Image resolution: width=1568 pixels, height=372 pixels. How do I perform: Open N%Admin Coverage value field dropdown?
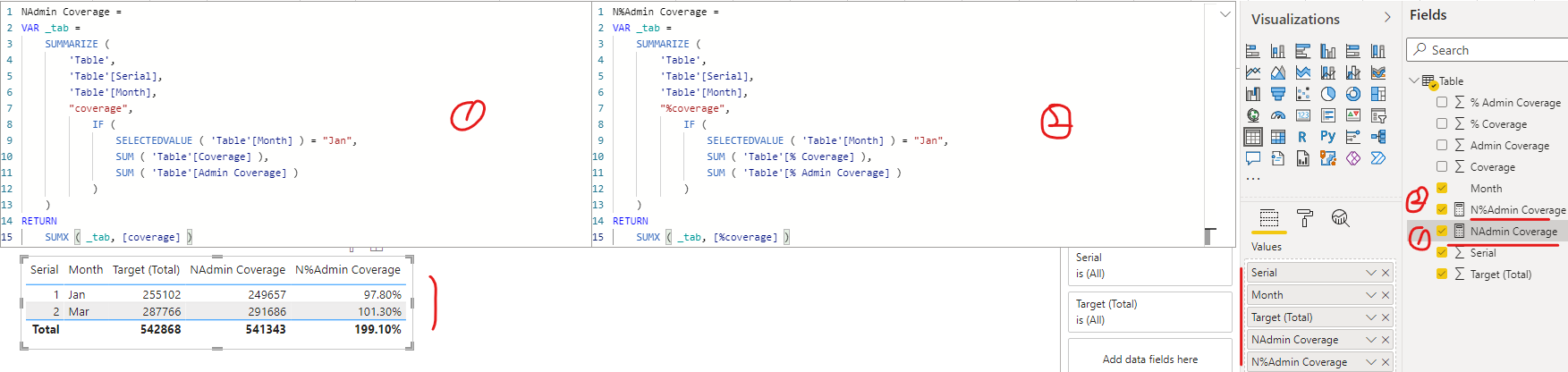pos(1370,362)
